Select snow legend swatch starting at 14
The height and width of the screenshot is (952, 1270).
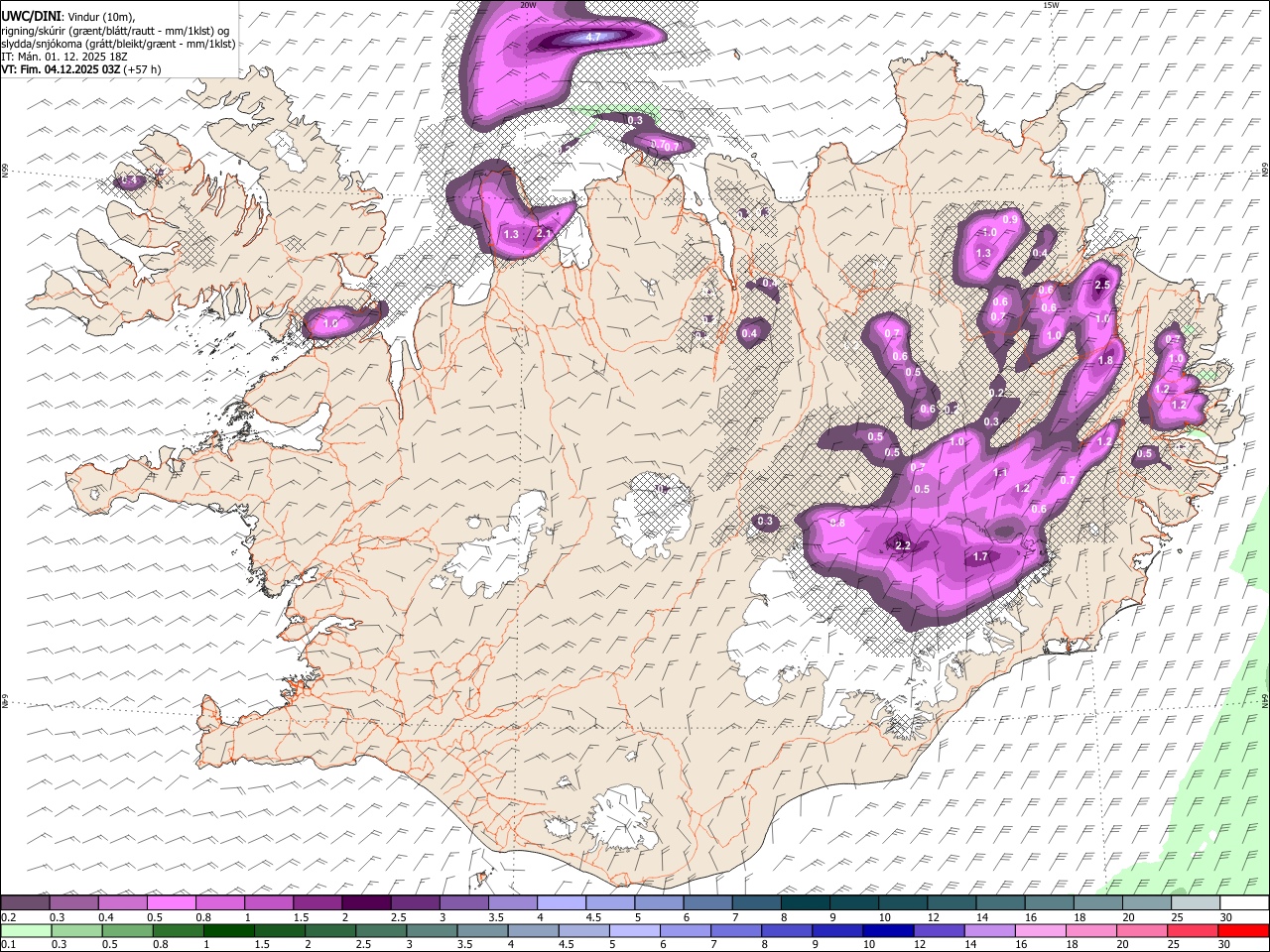(x=1000, y=903)
